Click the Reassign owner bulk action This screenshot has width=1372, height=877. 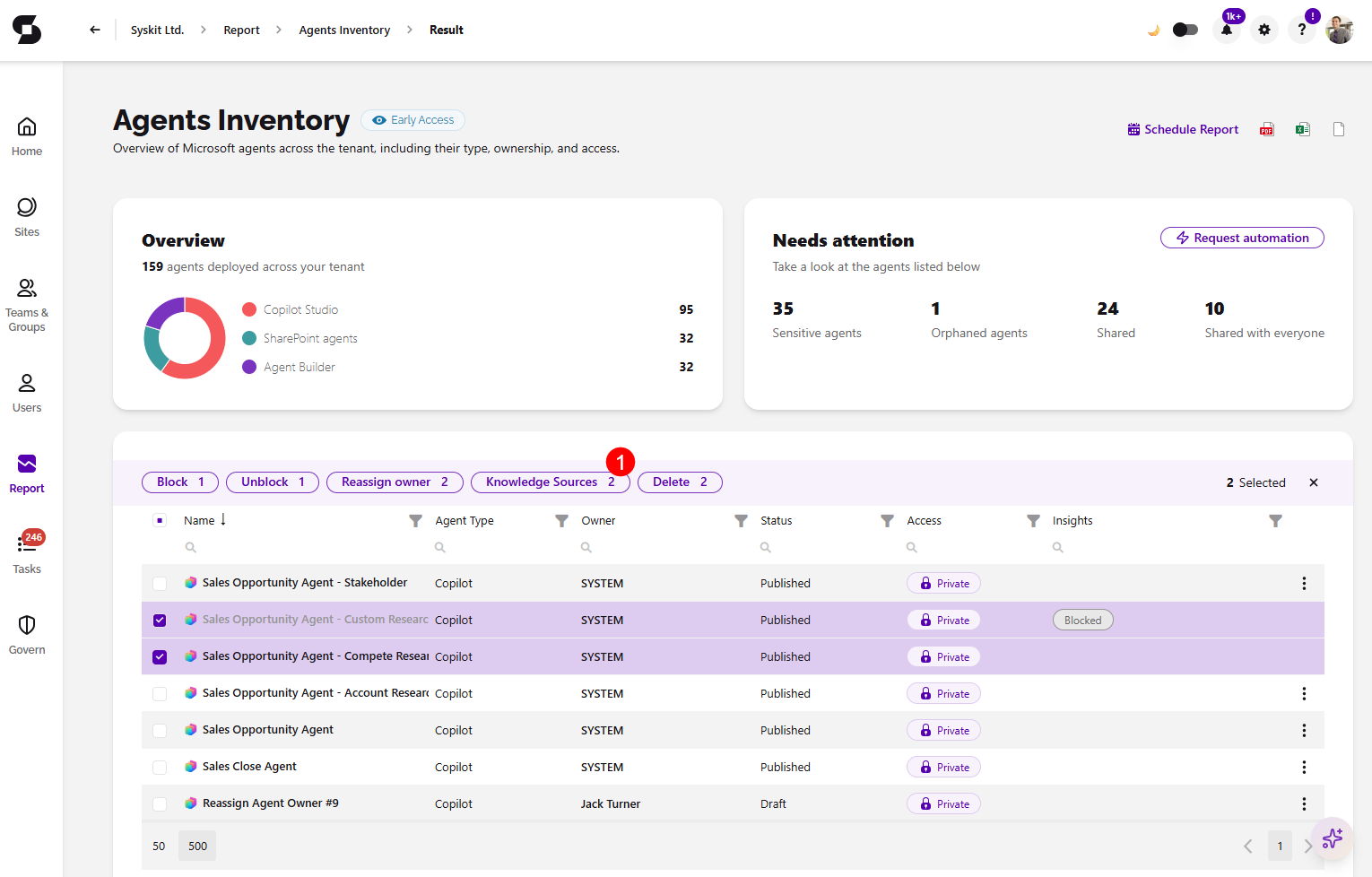point(395,482)
